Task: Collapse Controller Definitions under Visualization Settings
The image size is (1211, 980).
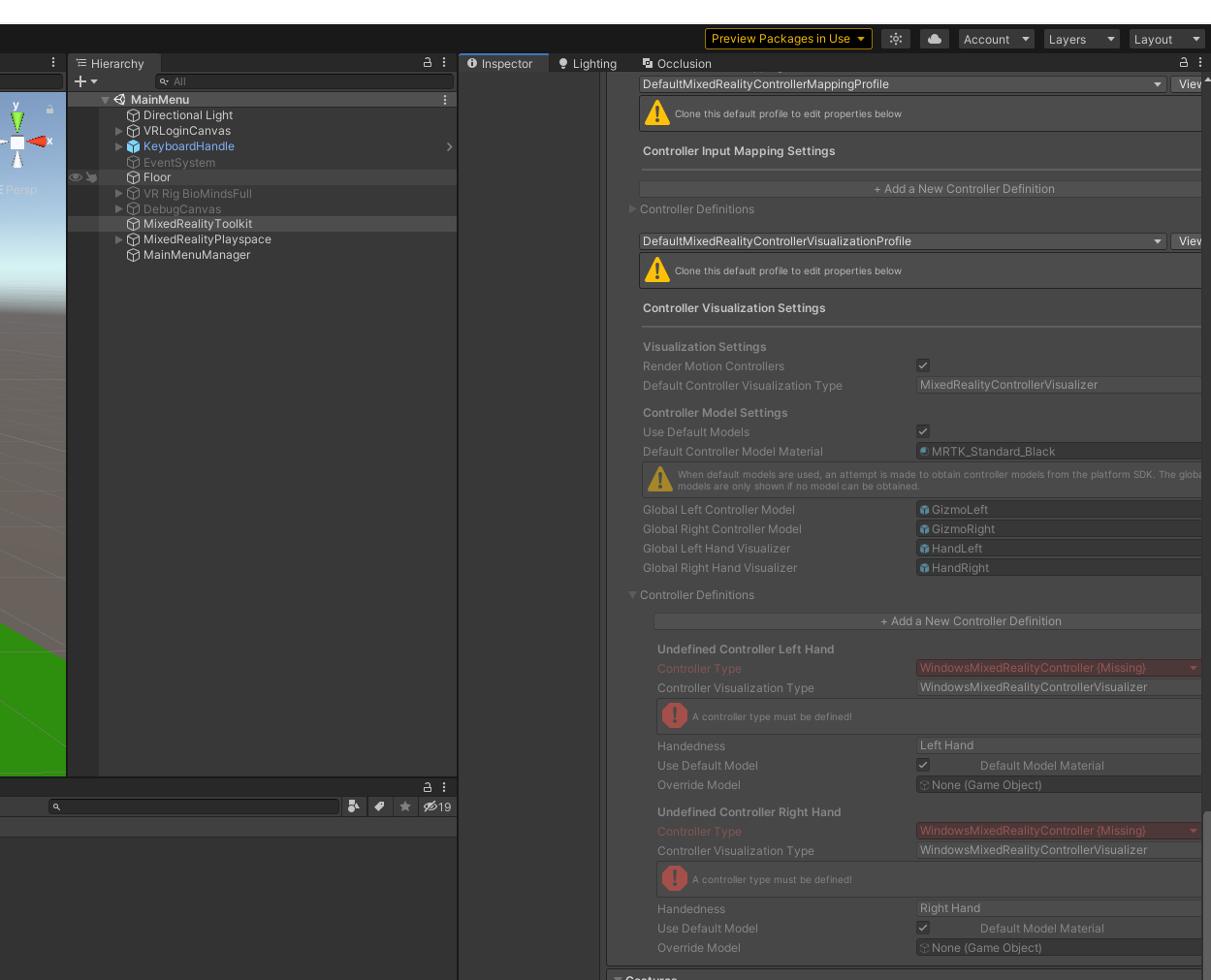Action: (632, 594)
